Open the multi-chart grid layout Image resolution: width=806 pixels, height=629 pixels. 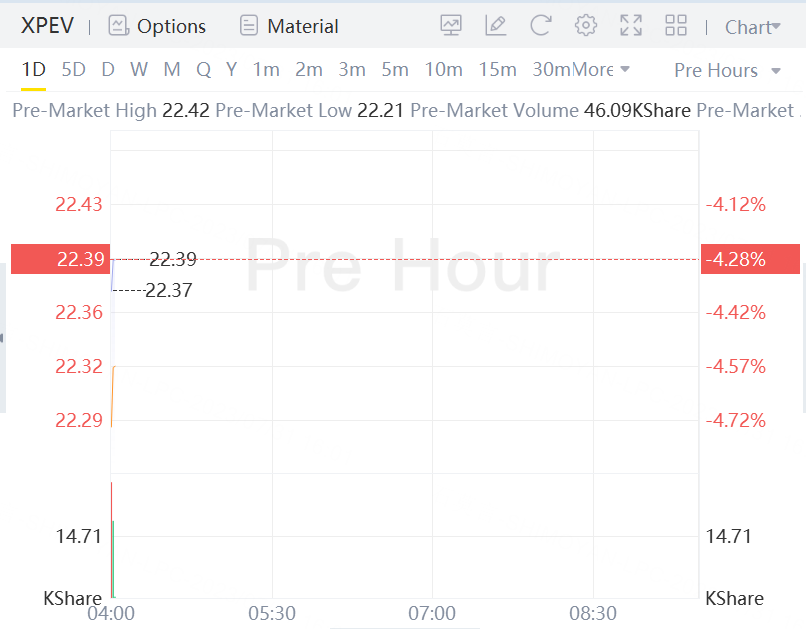click(676, 26)
